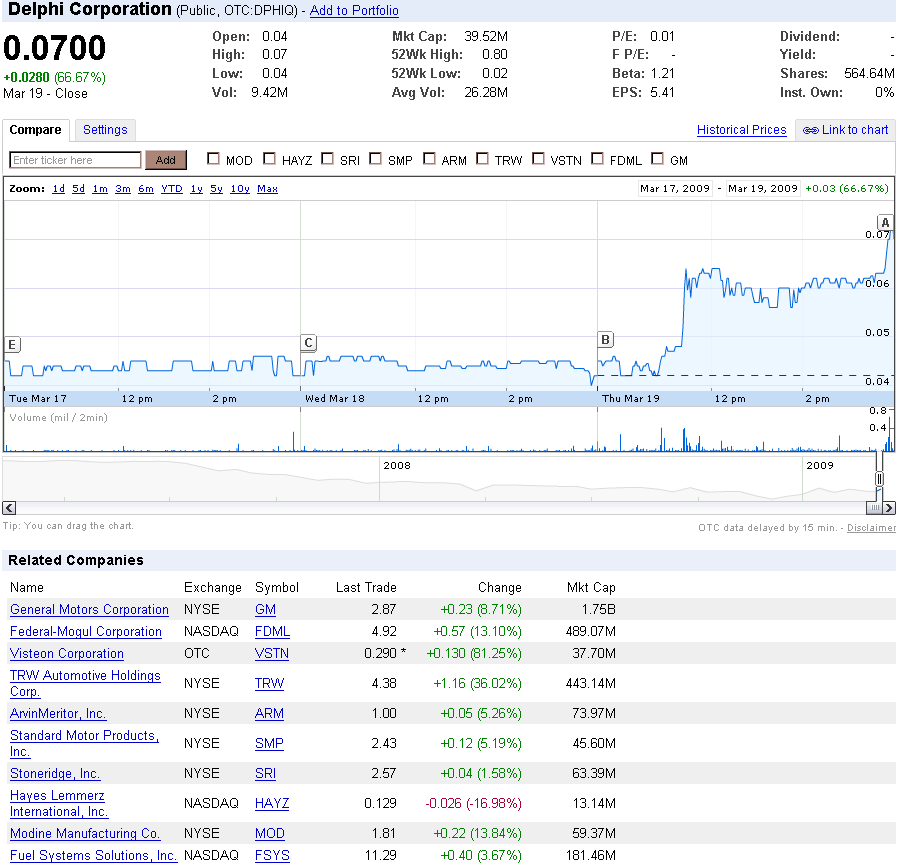Screen dimensions: 911x868
Task: Open Hayes Lemmerz International, Inc. page
Action: coord(59,804)
